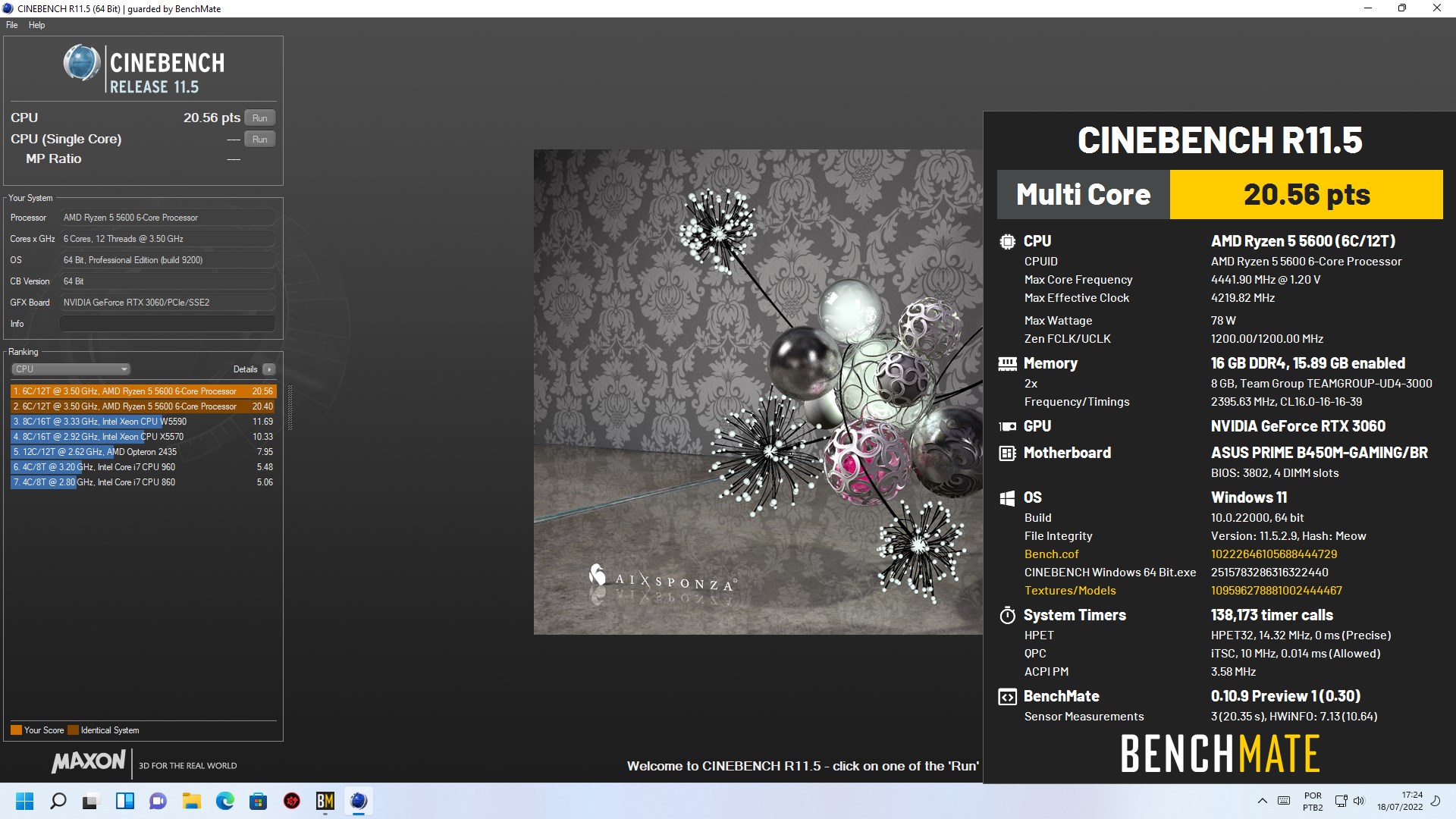Select ranking entry 2 with score 20.40
Screen dimensions: 1456x819
tap(143, 406)
